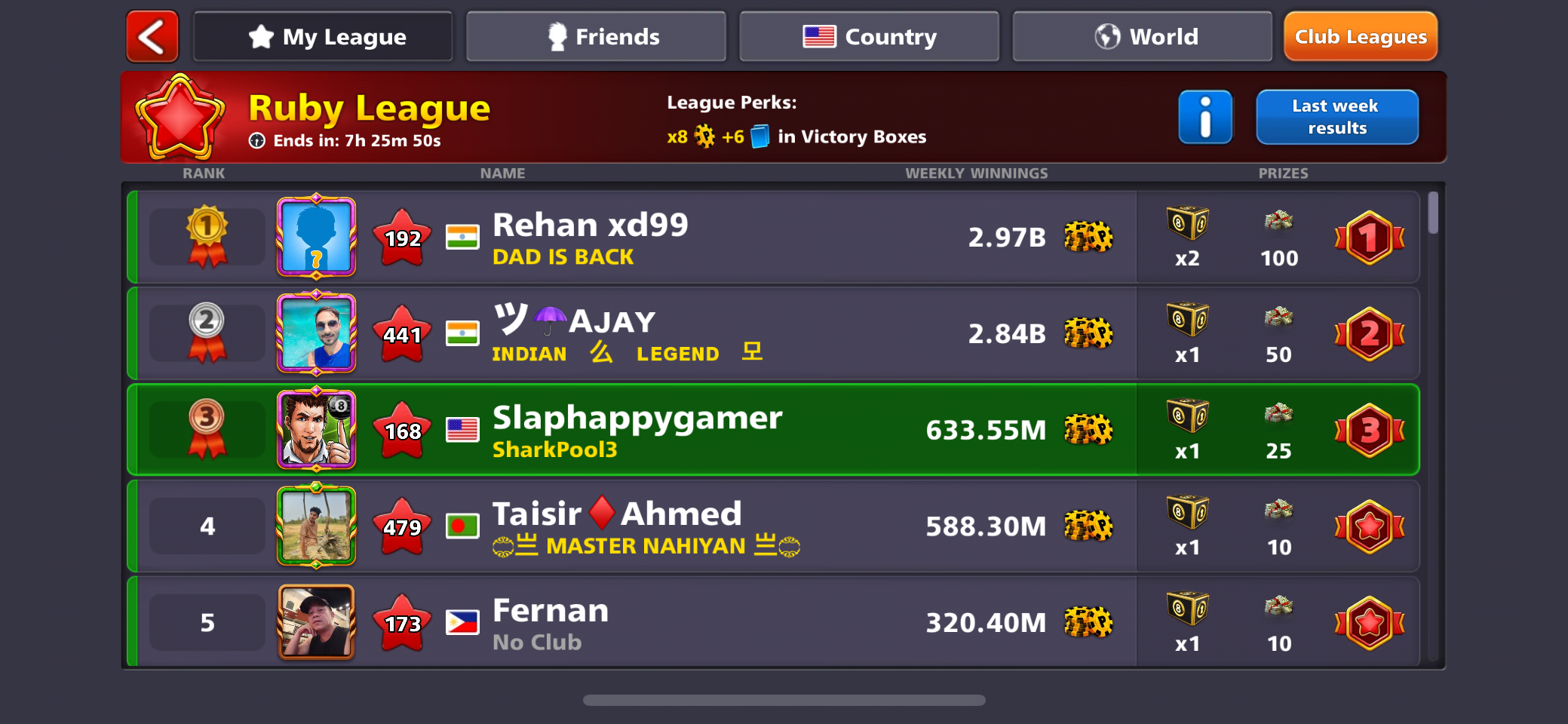Viewport: 1568px width, 724px height.
Task: Click the leaderboard vertical scrollbar
Action: coord(1432,213)
